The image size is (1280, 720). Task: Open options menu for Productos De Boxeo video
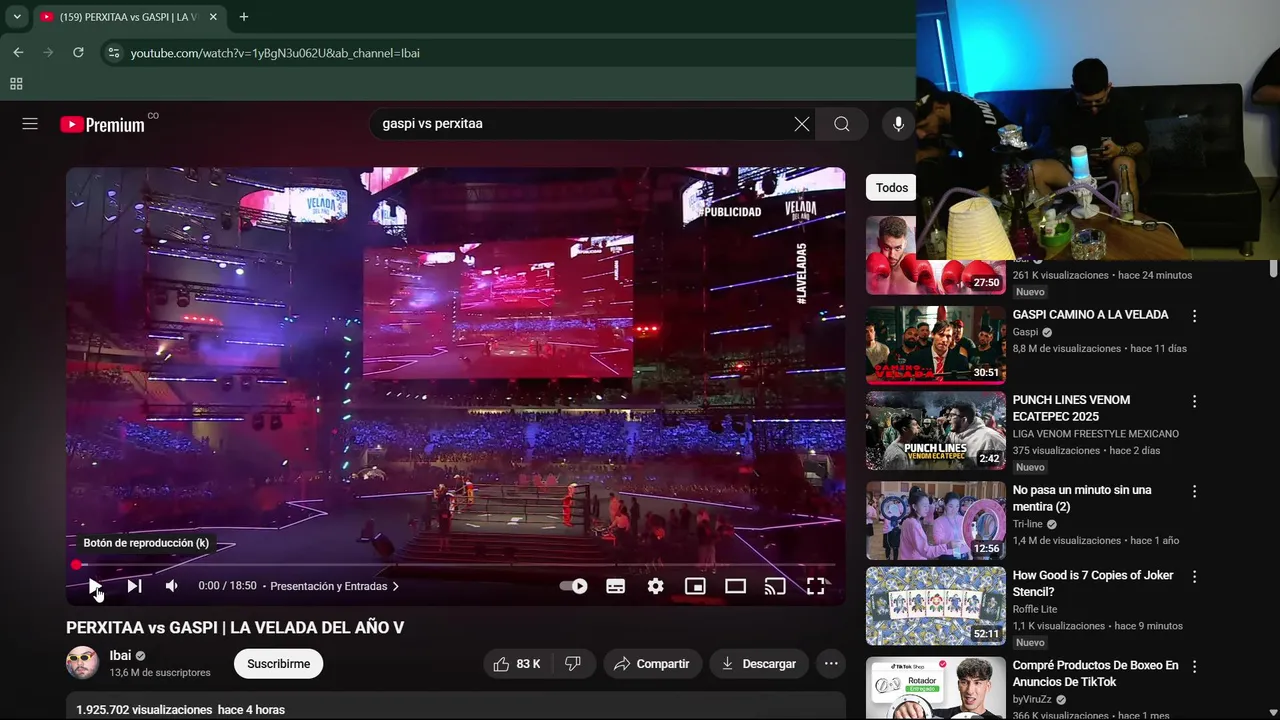[1194, 666]
